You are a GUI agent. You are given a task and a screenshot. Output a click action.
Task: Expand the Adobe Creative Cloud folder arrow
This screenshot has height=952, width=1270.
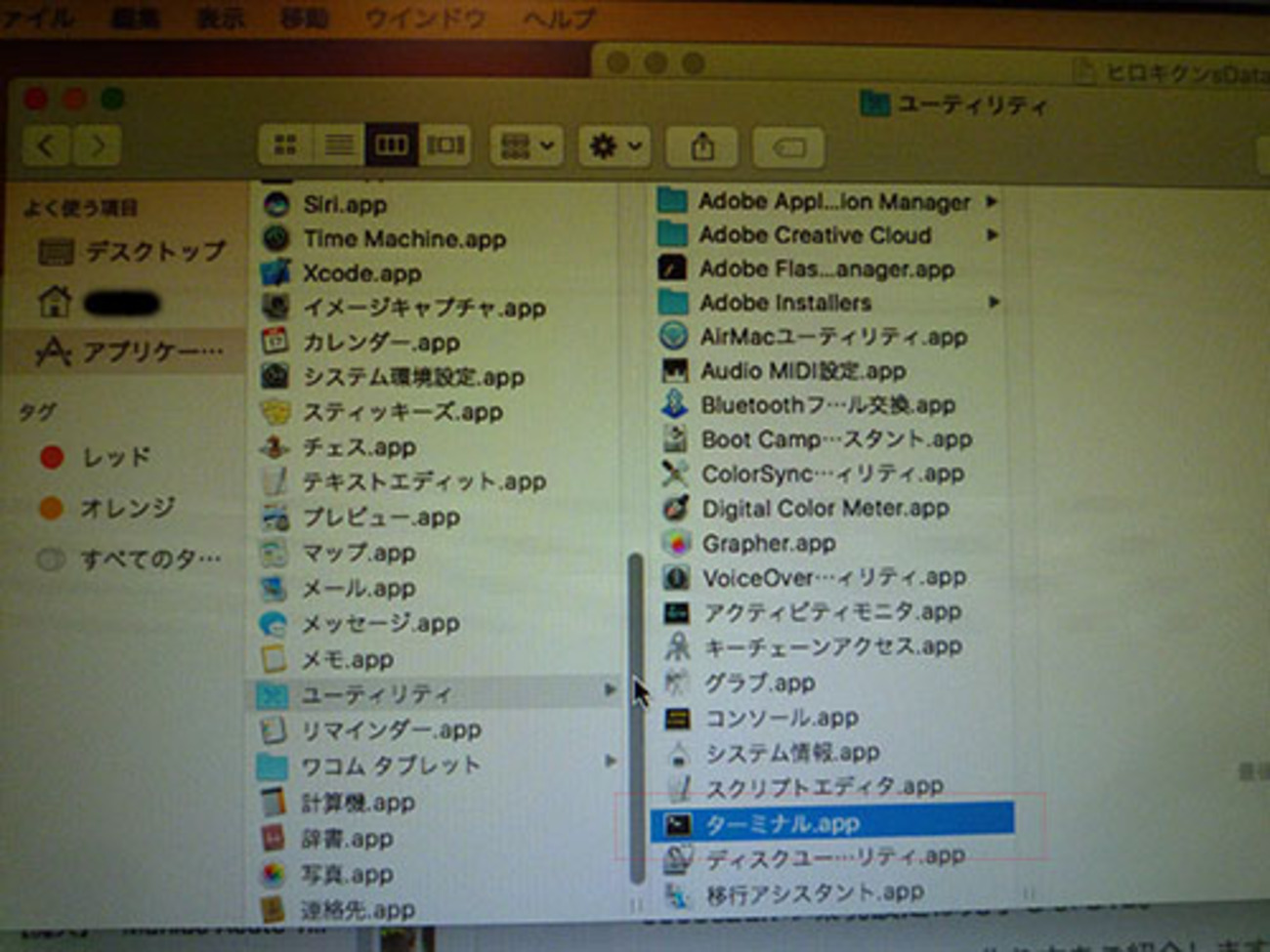tap(991, 234)
